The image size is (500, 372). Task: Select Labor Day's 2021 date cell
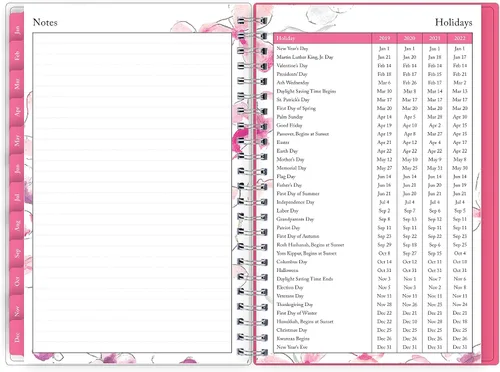pyautogui.click(x=435, y=211)
